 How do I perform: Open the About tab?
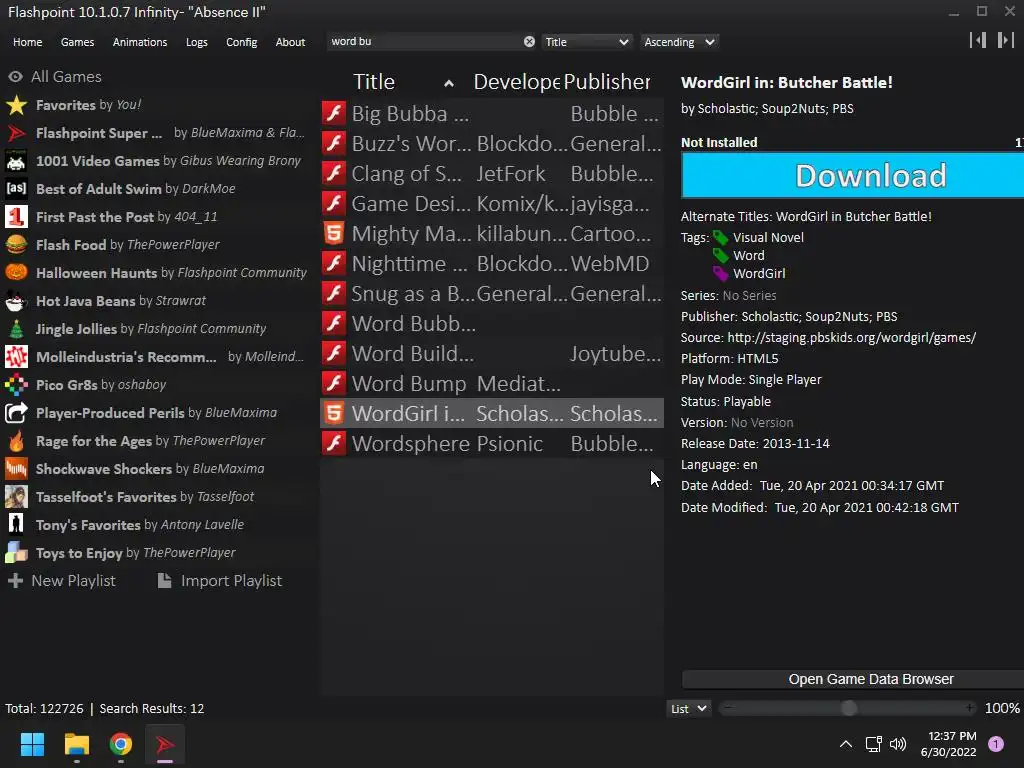tap(290, 42)
